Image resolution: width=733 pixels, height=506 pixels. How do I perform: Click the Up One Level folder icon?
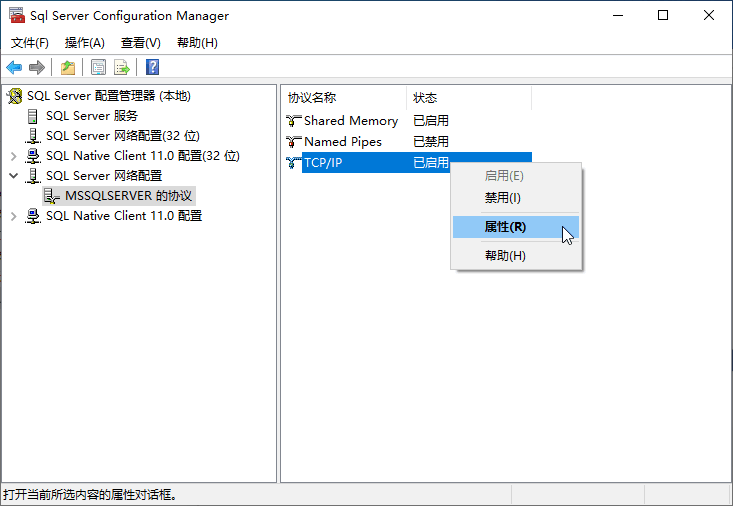[68, 67]
